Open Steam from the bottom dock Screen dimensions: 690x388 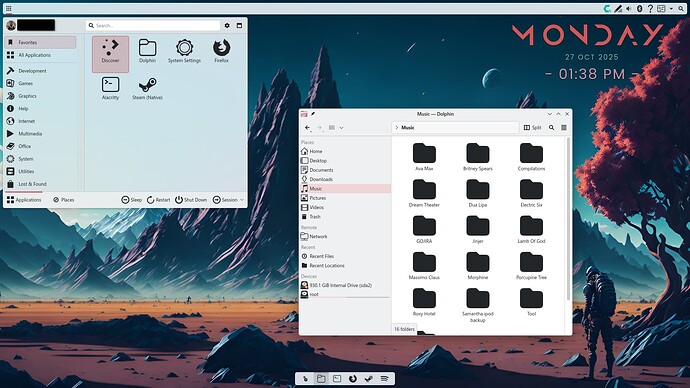click(369, 379)
